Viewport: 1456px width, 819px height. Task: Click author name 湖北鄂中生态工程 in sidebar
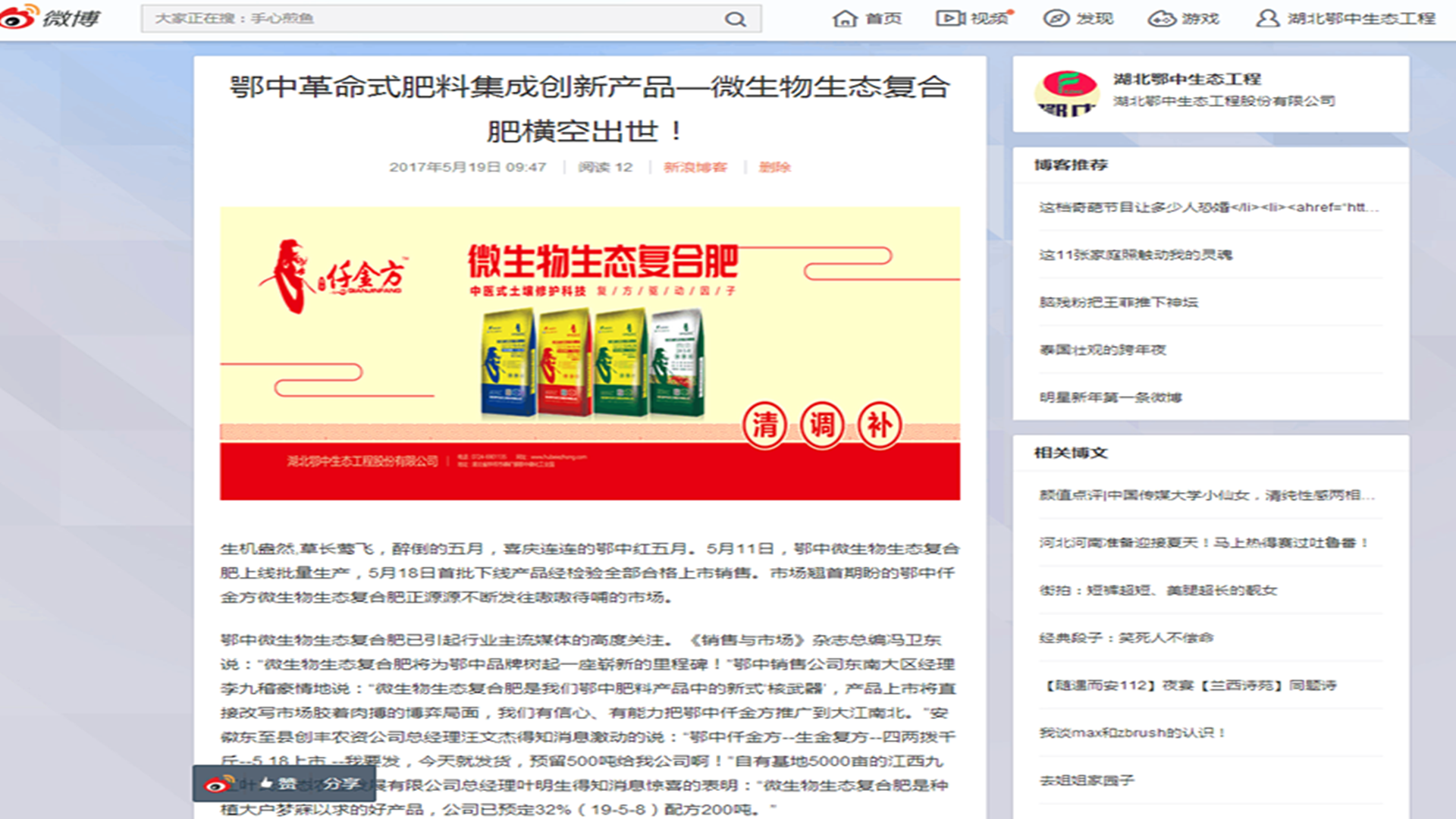click(x=1186, y=79)
